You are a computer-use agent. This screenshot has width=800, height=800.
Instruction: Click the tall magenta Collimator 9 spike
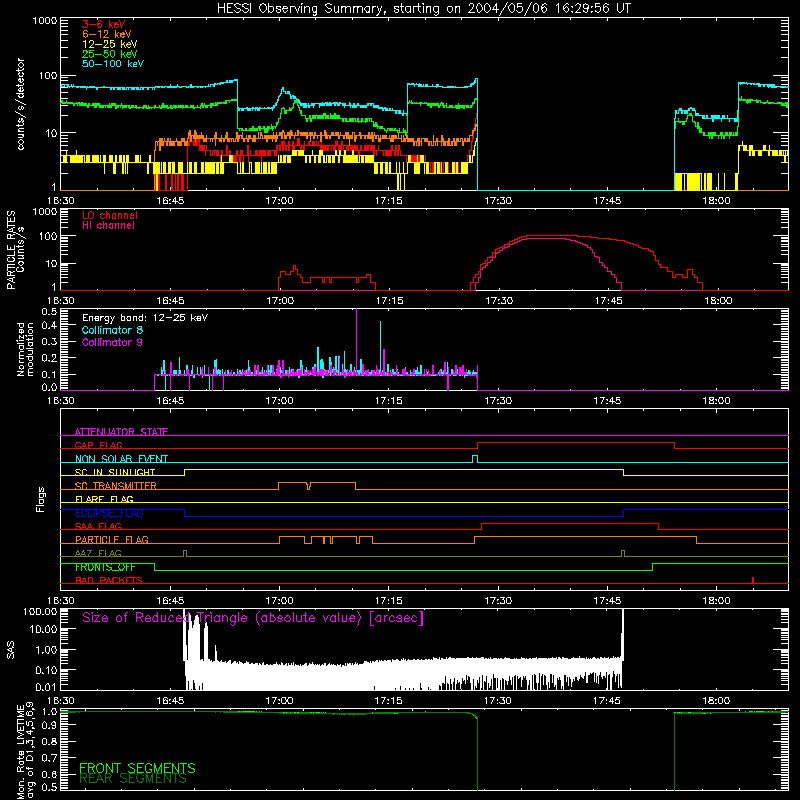click(356, 342)
